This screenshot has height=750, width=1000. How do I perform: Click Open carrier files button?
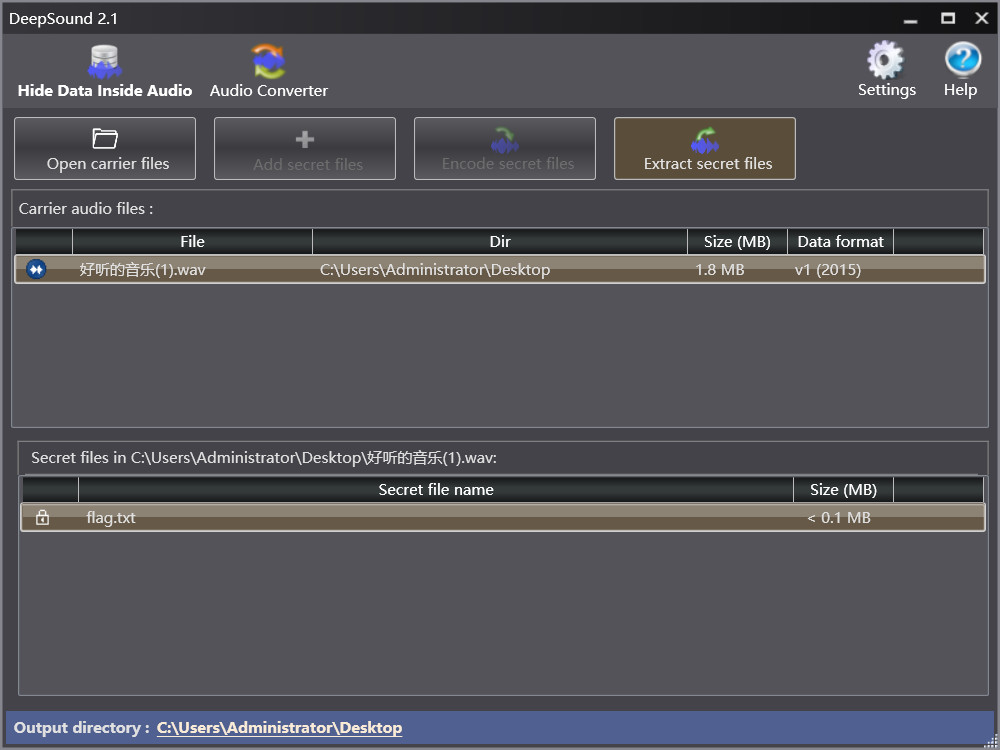pos(105,149)
